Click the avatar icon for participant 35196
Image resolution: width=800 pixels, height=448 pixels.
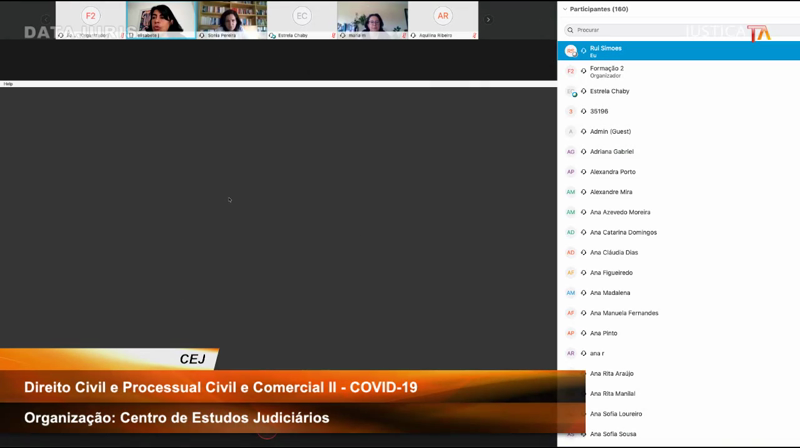[571, 111]
